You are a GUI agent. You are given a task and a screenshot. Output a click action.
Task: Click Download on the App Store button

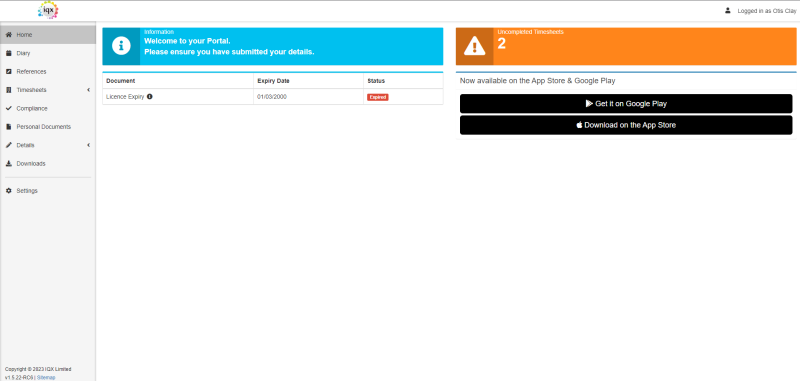coord(626,125)
